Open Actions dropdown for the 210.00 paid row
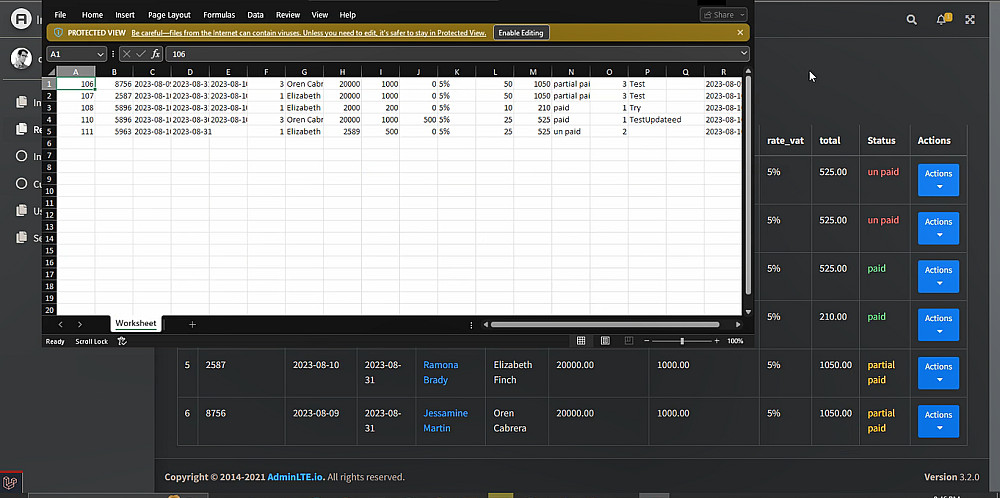Screen dimensions: 1000x498 [938, 325]
